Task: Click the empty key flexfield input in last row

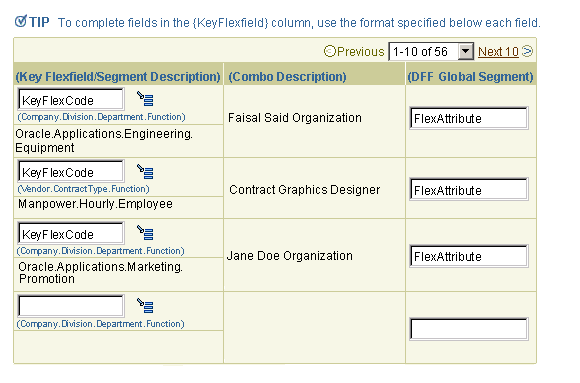Action: (x=71, y=306)
